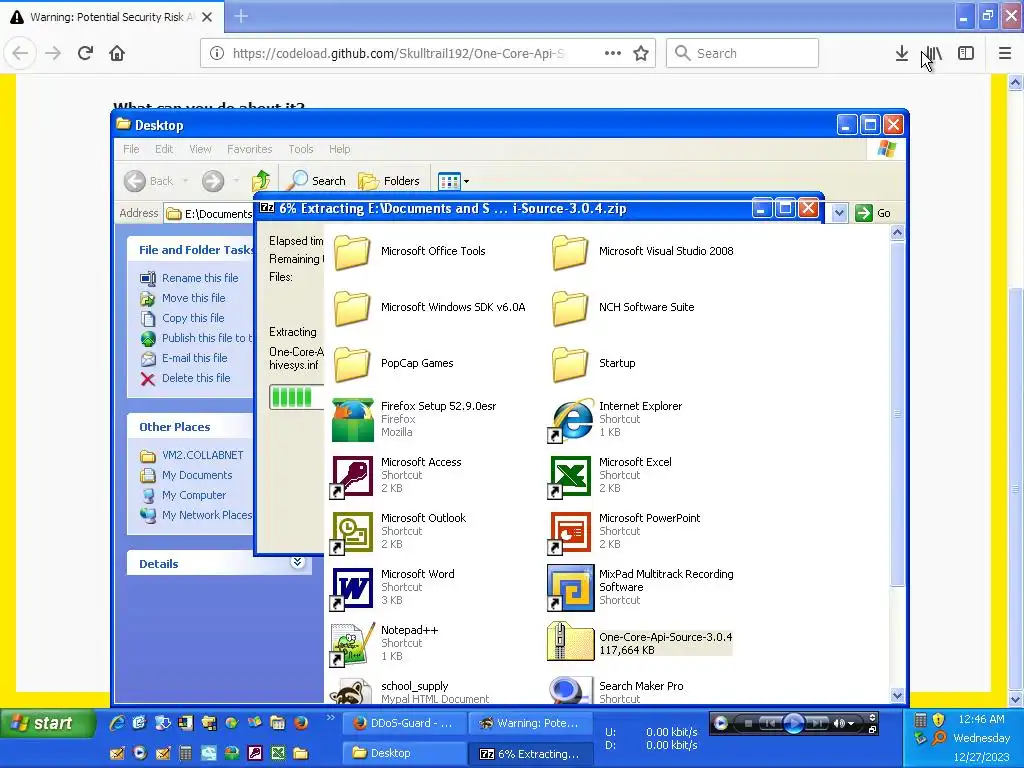This screenshot has height=768, width=1024.
Task: Open VM2.COLLABNET in Other Places
Action: point(202,455)
